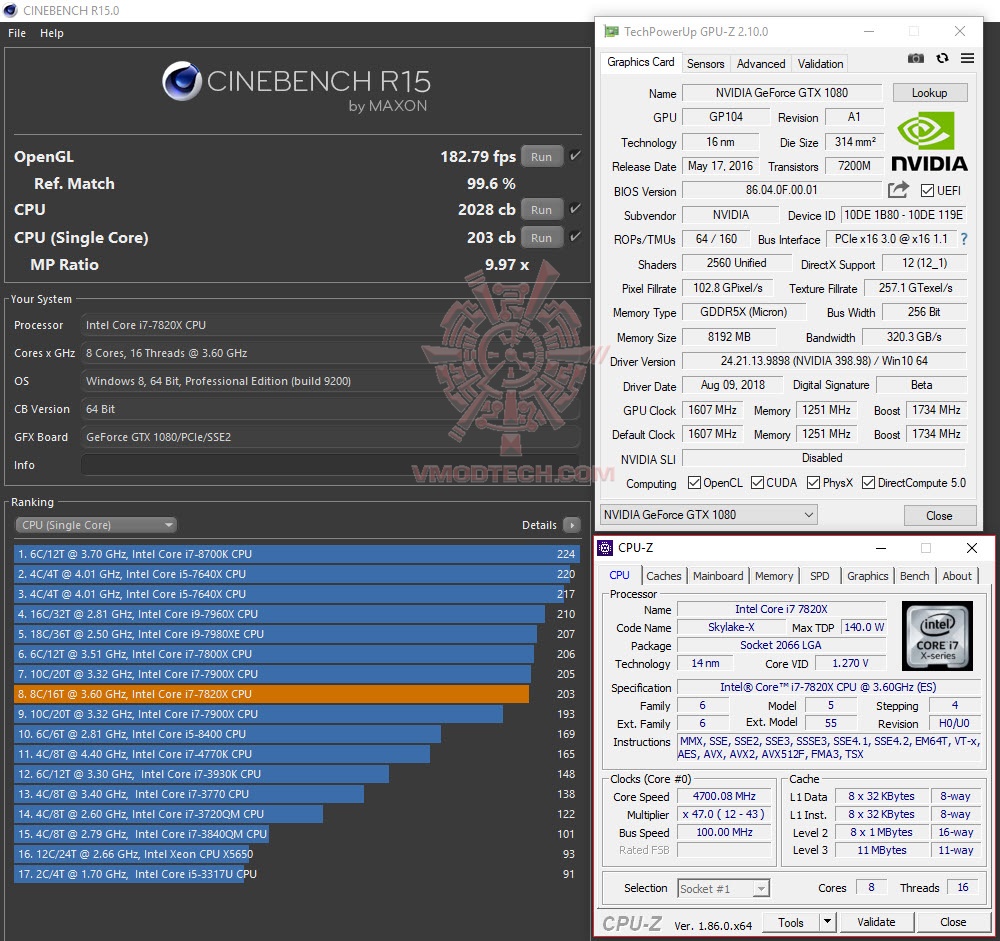The height and width of the screenshot is (941, 1000).
Task: Open the CPU-Z Tools dropdown arrow
Action: 827,921
